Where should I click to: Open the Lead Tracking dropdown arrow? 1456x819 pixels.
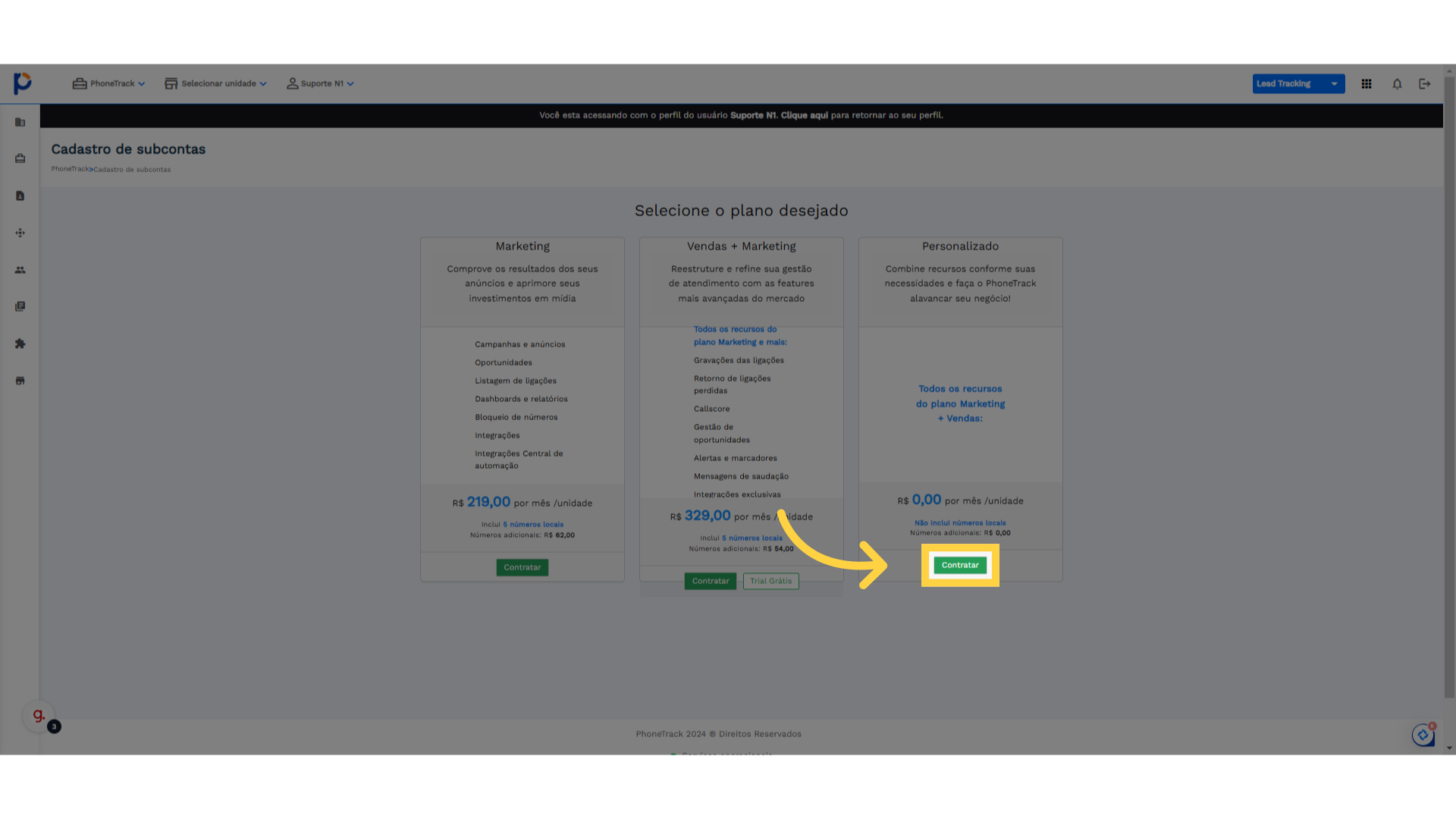tap(1334, 83)
